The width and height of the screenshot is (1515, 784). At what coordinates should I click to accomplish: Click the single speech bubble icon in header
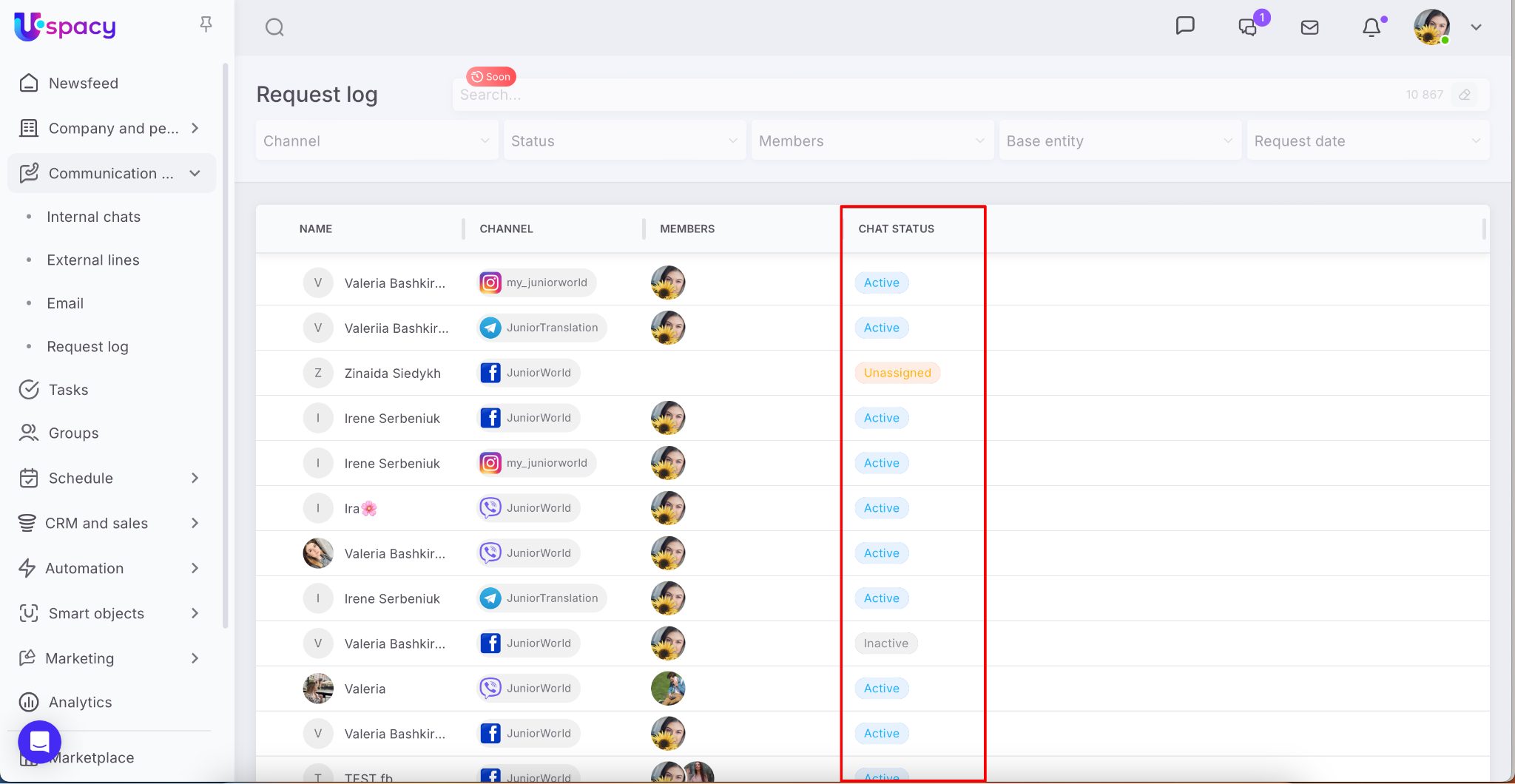click(x=1185, y=26)
